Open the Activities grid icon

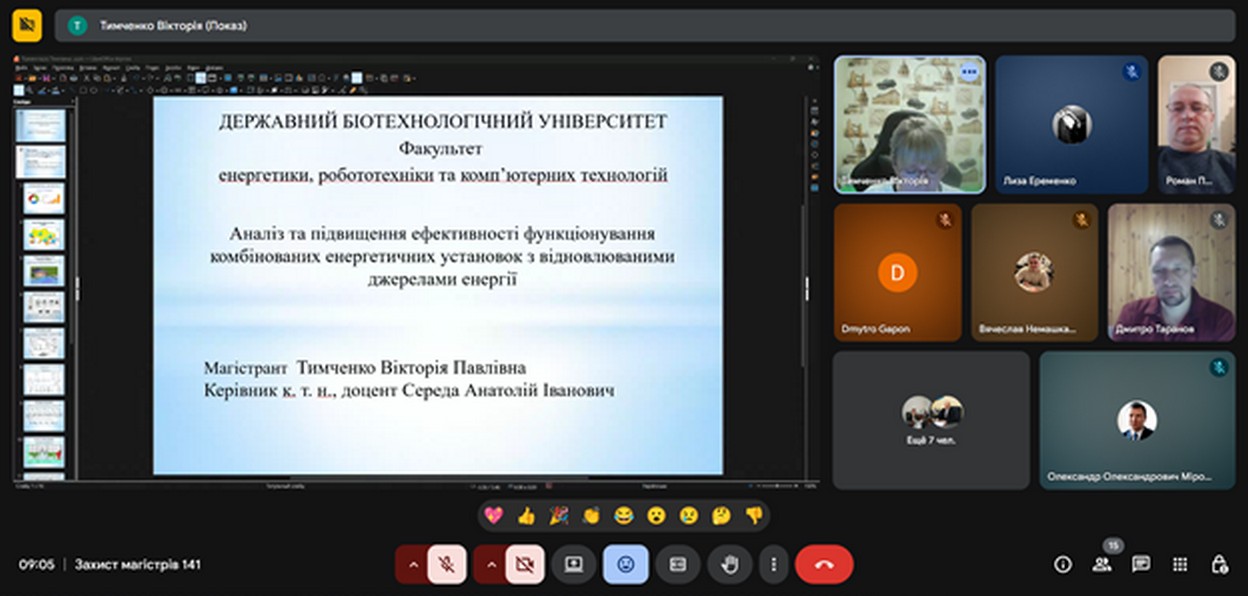click(x=1180, y=565)
